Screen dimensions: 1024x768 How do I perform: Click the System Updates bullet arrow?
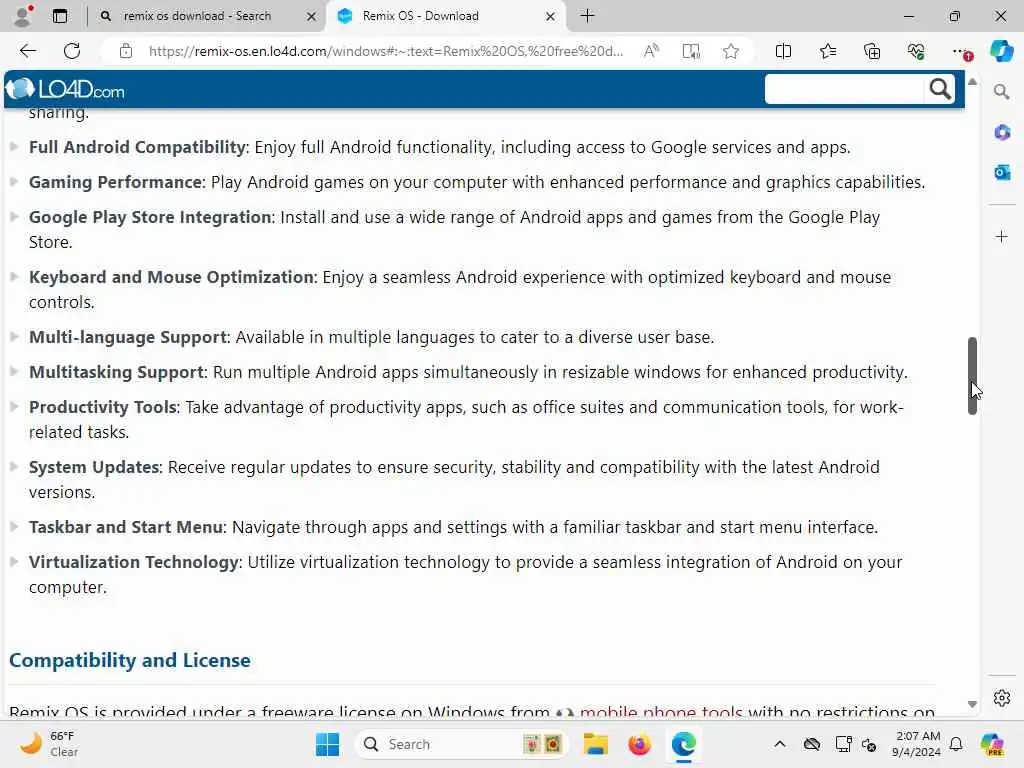14,466
